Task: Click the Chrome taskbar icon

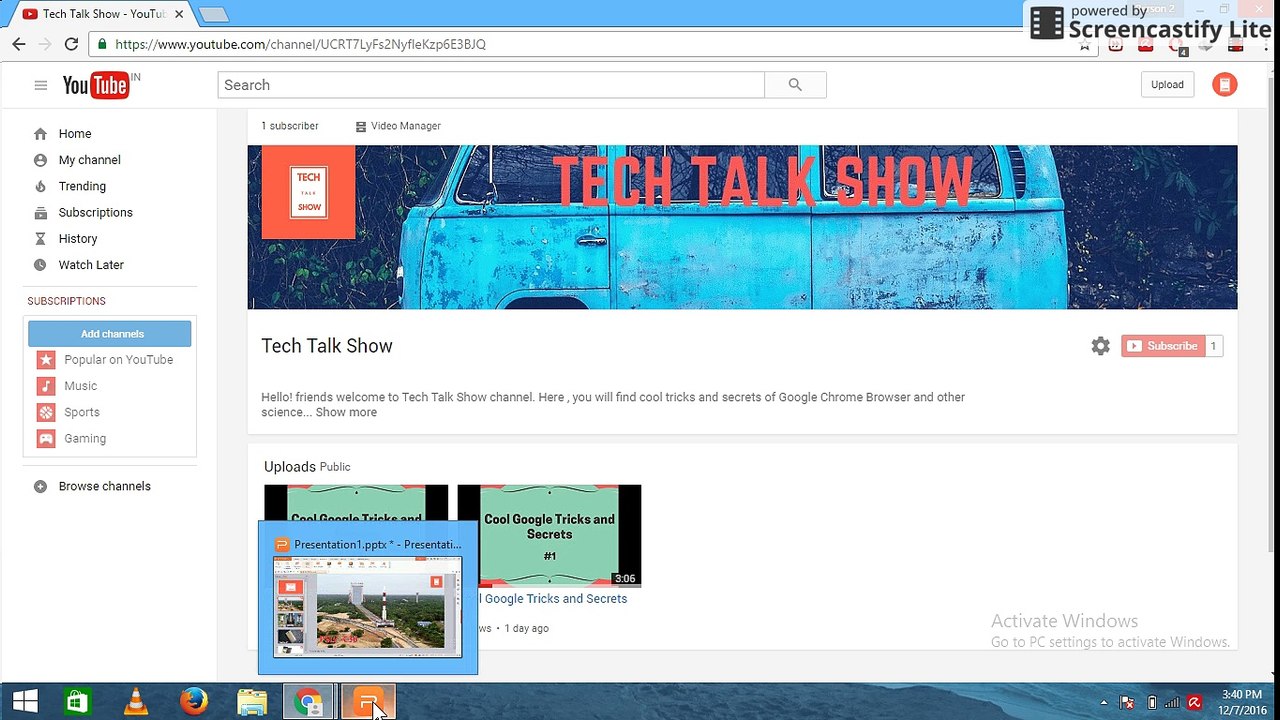Action: (x=310, y=701)
